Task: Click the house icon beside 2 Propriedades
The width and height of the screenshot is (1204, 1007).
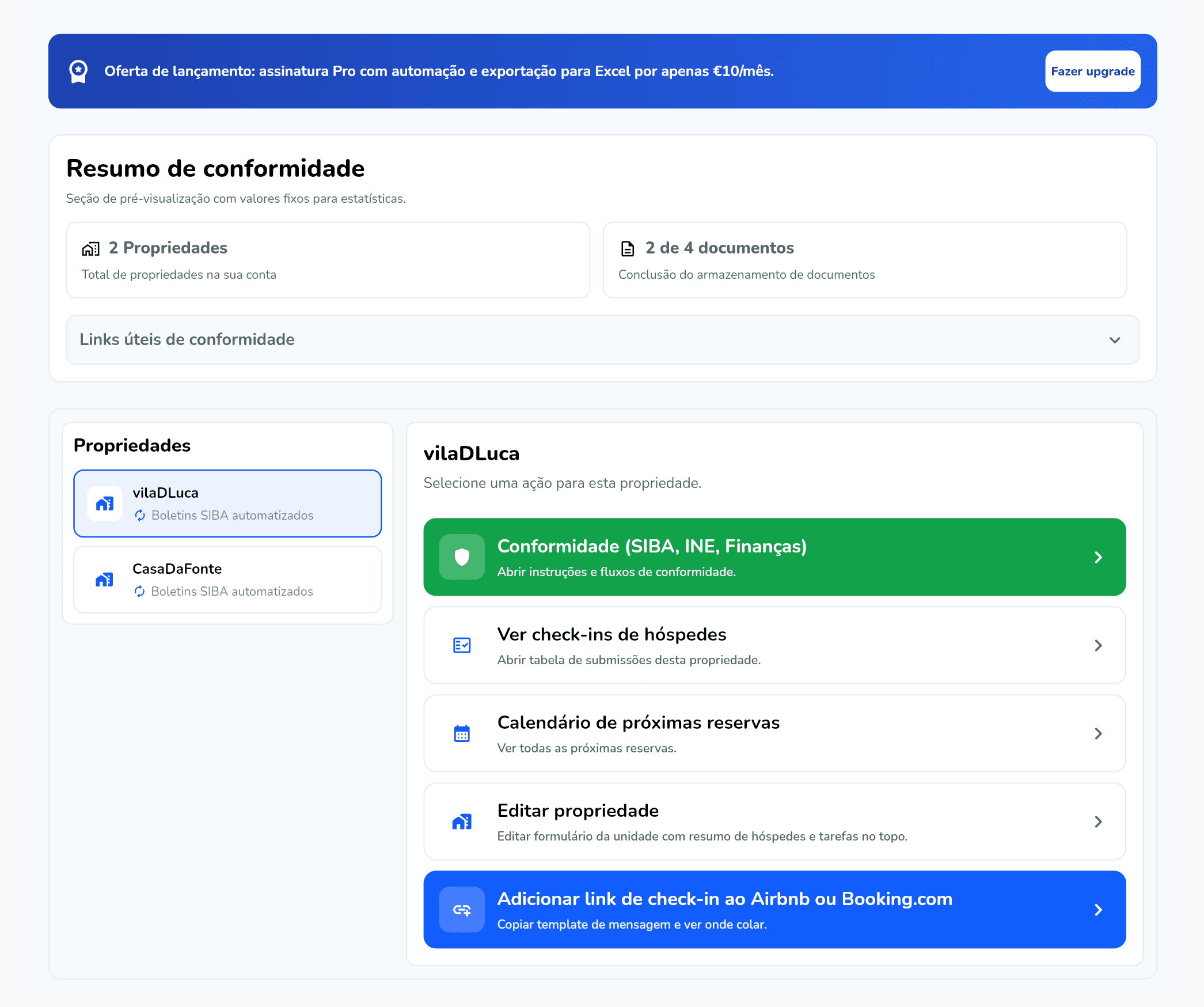Action: pyautogui.click(x=90, y=249)
